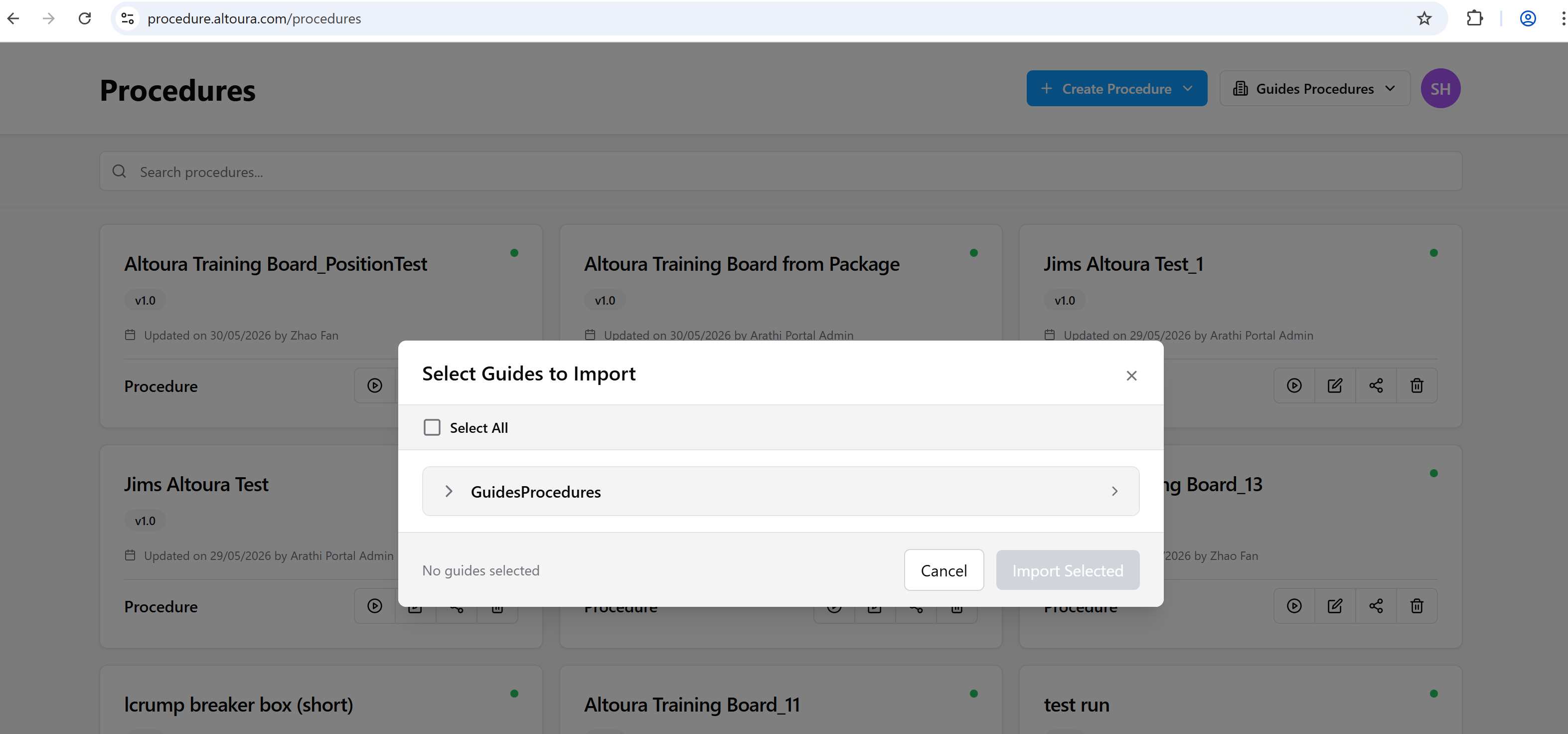Viewport: 1568px width, 734px height.
Task: Edit the Jims Altoura Test_1 procedure
Action: pos(1335,385)
